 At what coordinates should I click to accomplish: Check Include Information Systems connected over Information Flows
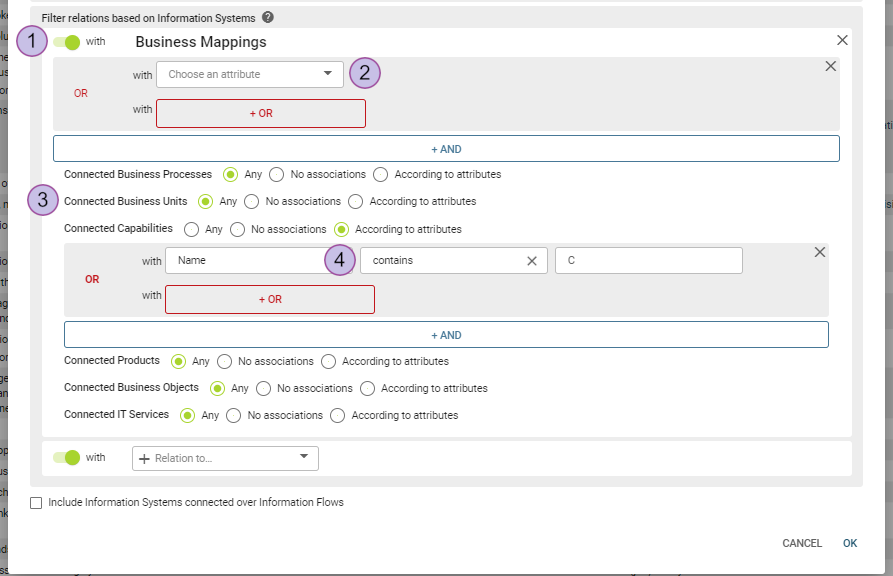coord(36,503)
